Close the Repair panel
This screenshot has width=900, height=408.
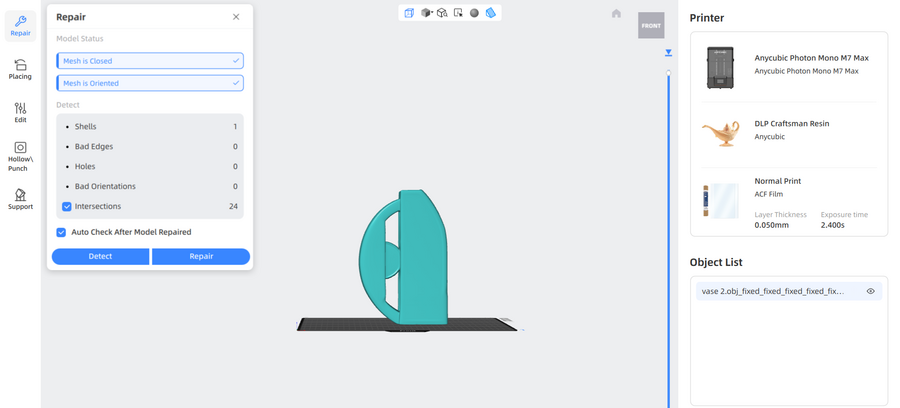(236, 17)
